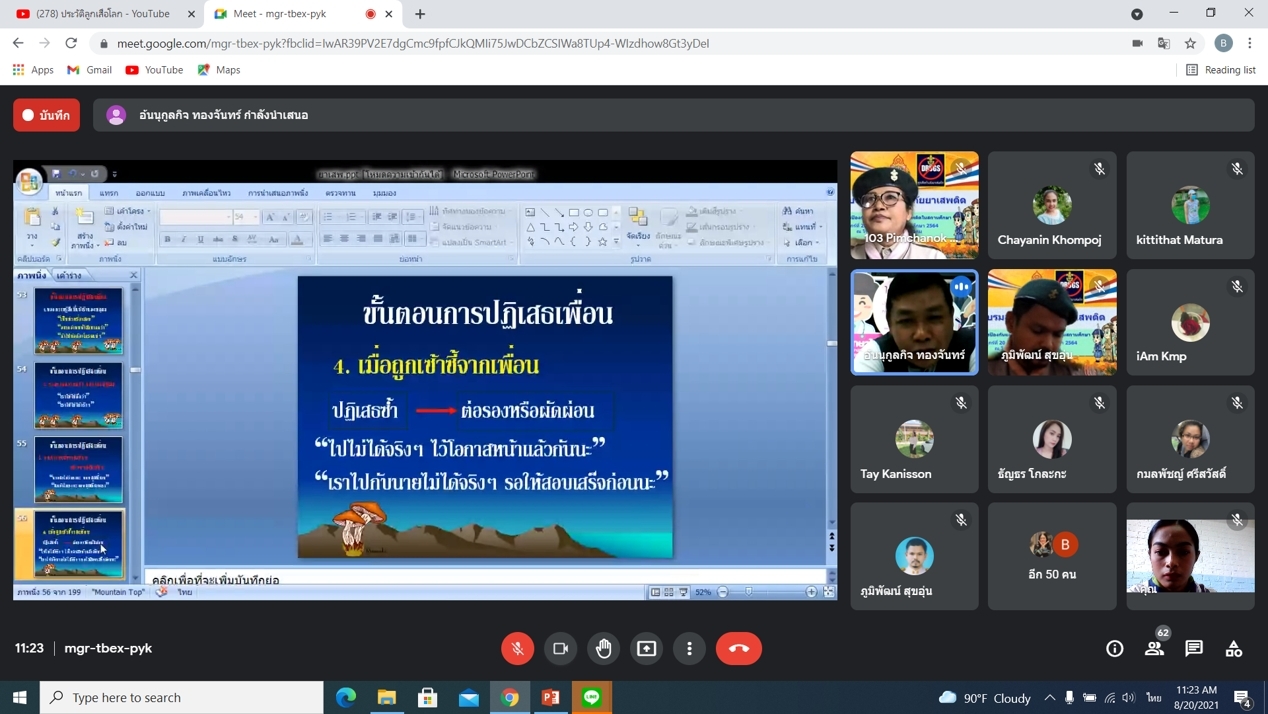The width and height of the screenshot is (1268, 714).
Task: Bookmark this page with the star icon
Action: [x=1190, y=43]
